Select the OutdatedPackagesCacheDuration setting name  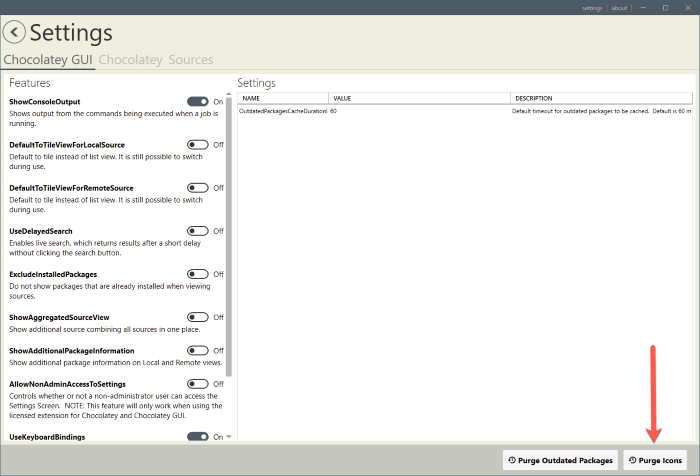[x=283, y=111]
